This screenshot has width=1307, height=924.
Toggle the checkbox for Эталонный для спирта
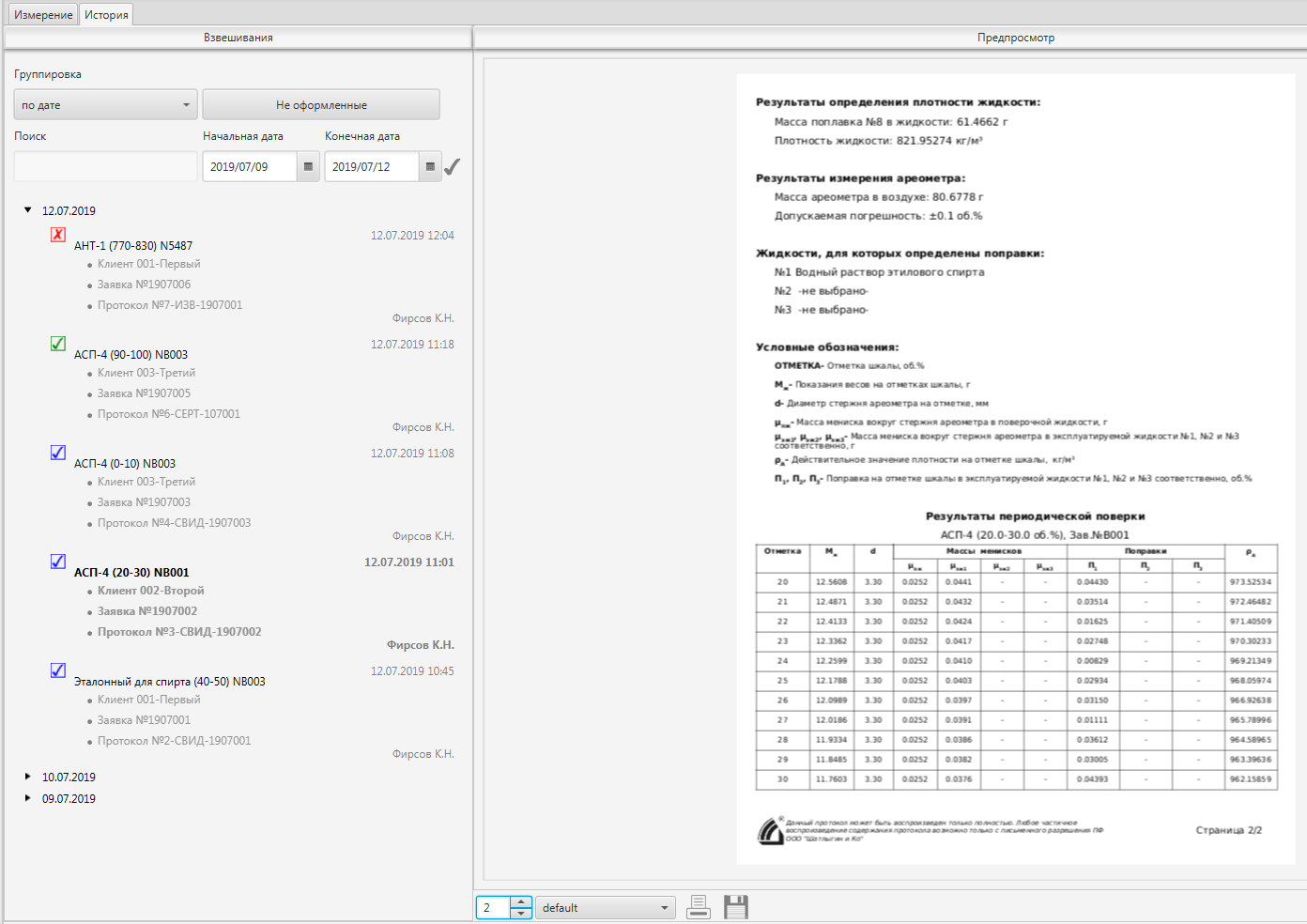pyautogui.click(x=58, y=670)
